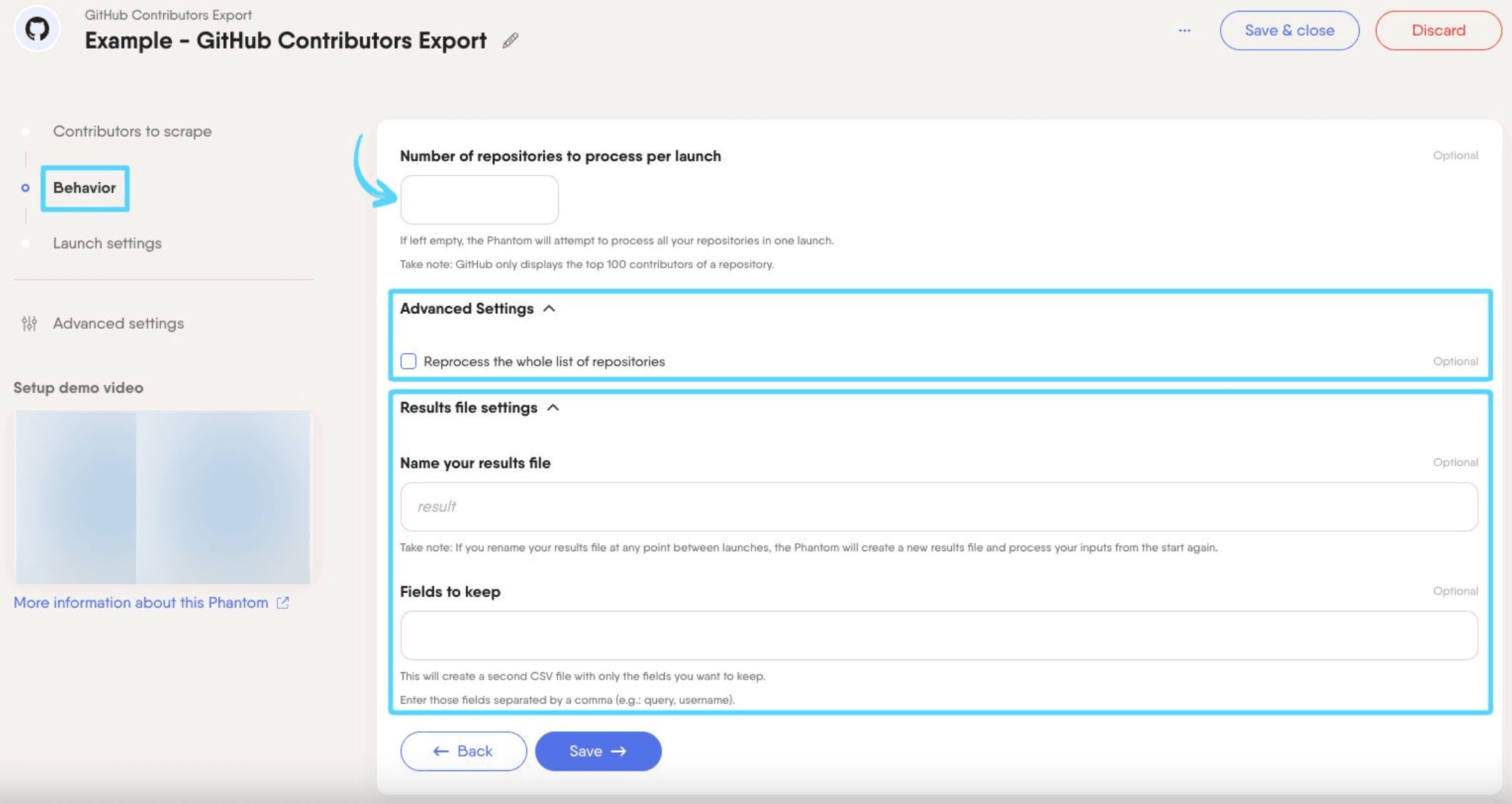The width and height of the screenshot is (1512, 804).
Task: Click the rename results file note text
Action: click(x=809, y=548)
